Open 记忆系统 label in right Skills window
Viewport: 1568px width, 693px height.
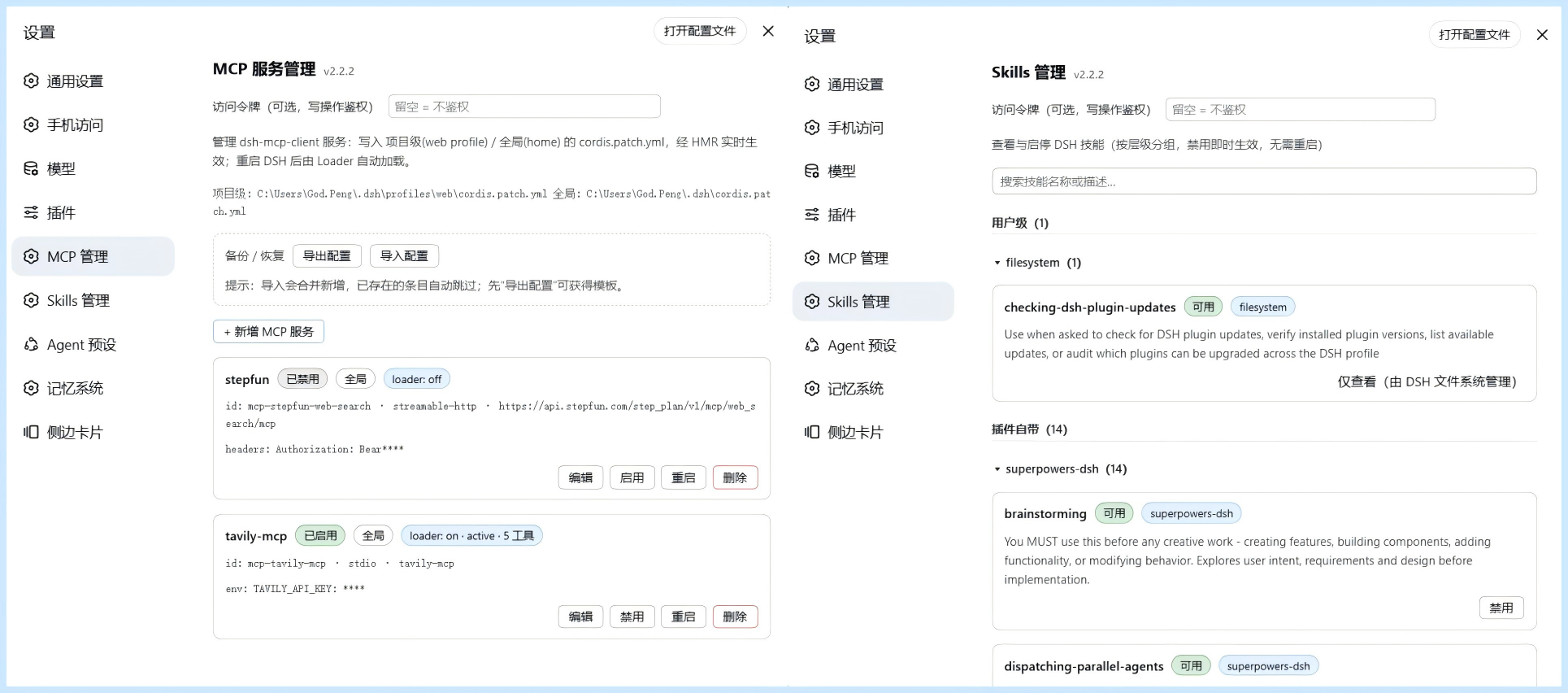point(855,389)
